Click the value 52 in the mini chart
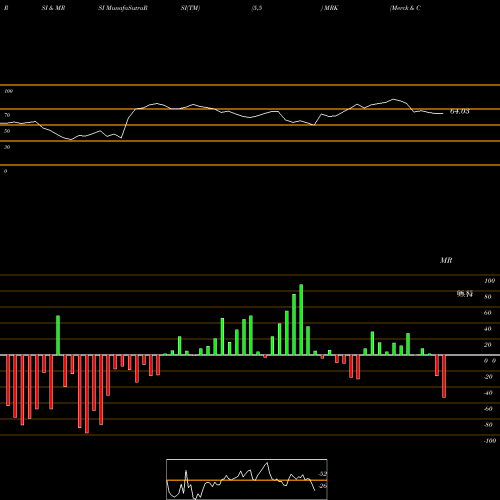 coord(323,474)
